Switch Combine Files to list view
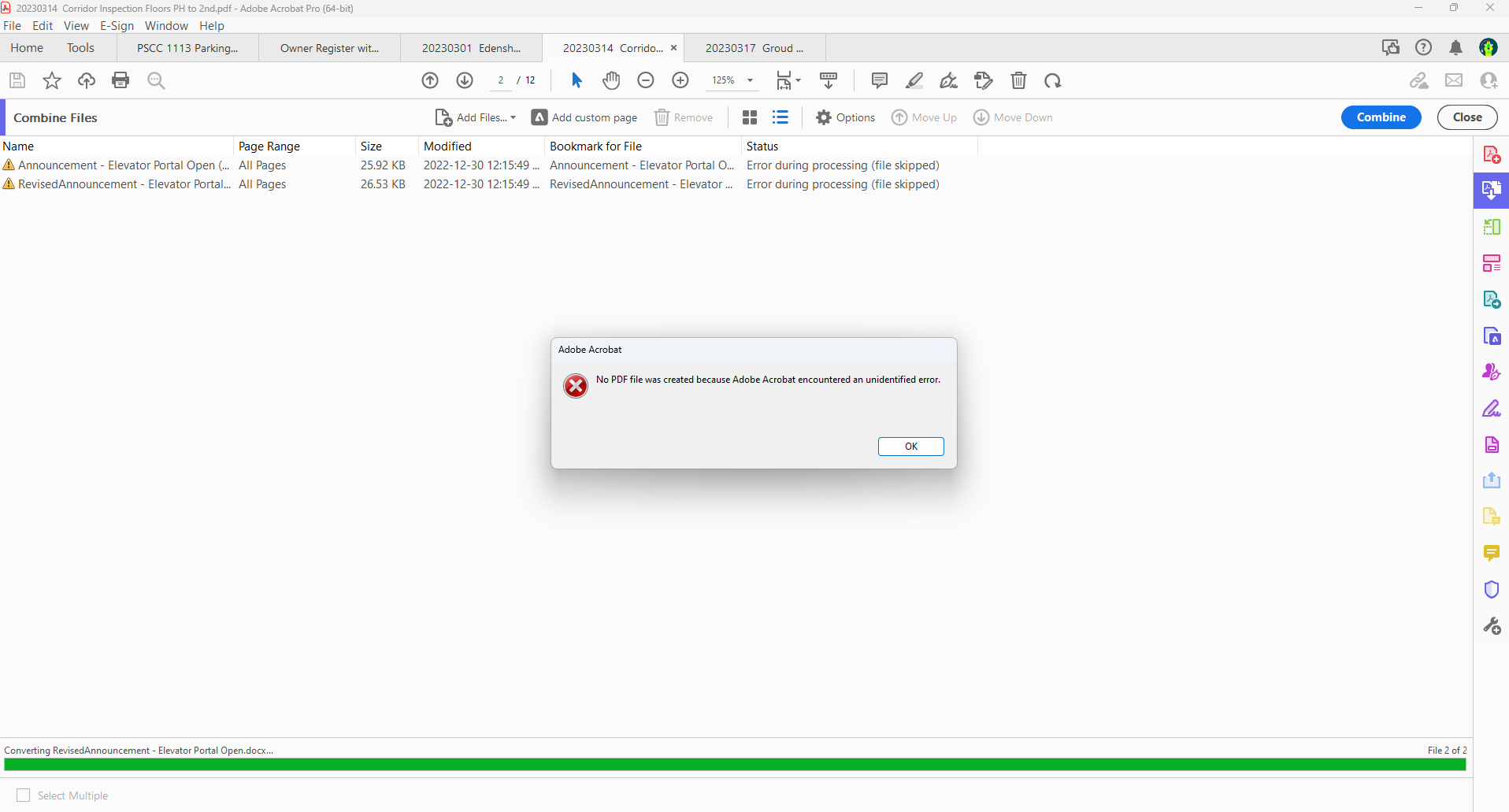 point(780,117)
